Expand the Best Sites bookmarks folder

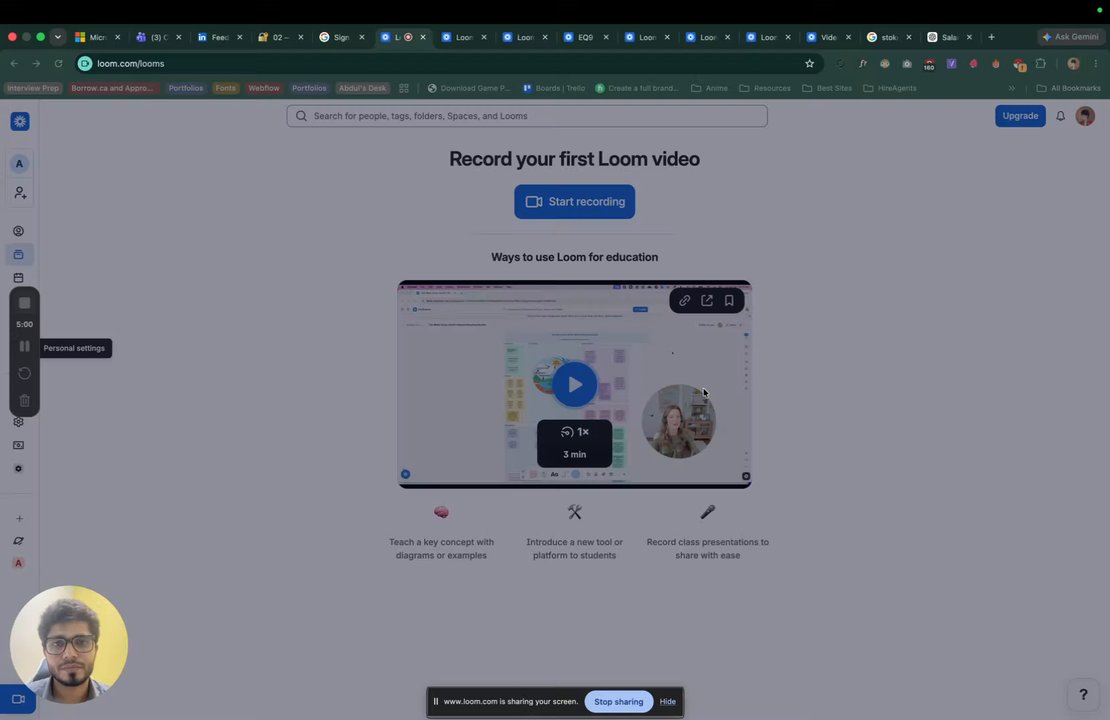click(828, 88)
